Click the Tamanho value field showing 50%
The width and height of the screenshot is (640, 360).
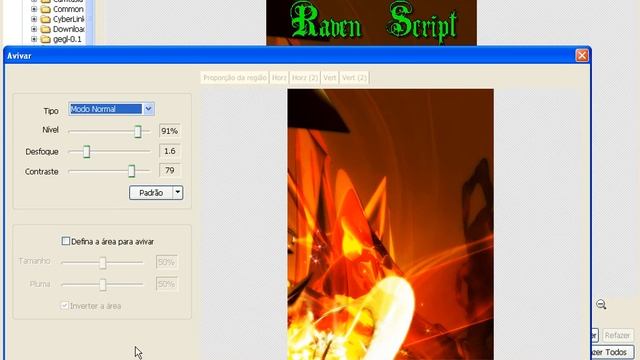tap(167, 262)
